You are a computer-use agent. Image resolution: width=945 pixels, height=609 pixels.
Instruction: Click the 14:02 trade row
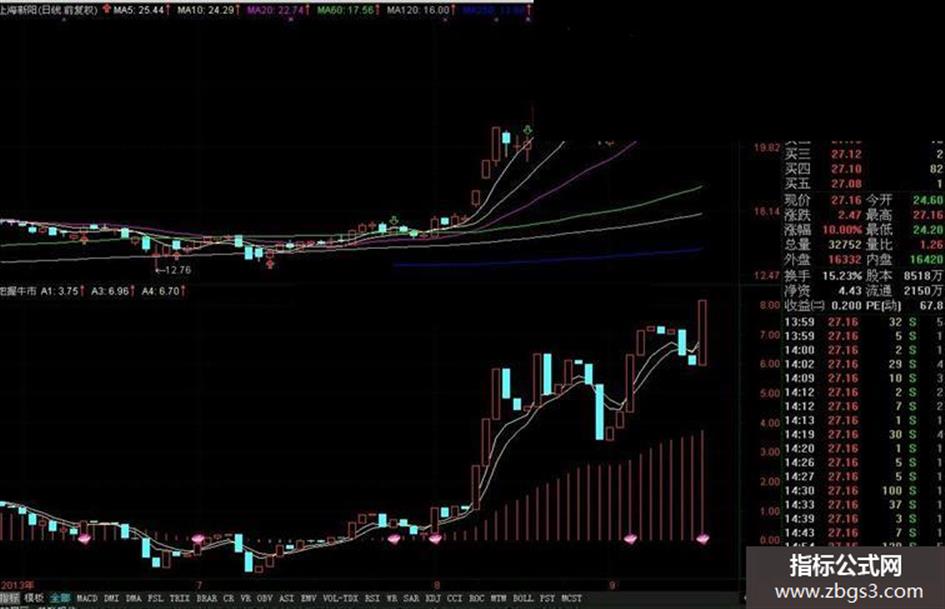[x=864, y=364]
